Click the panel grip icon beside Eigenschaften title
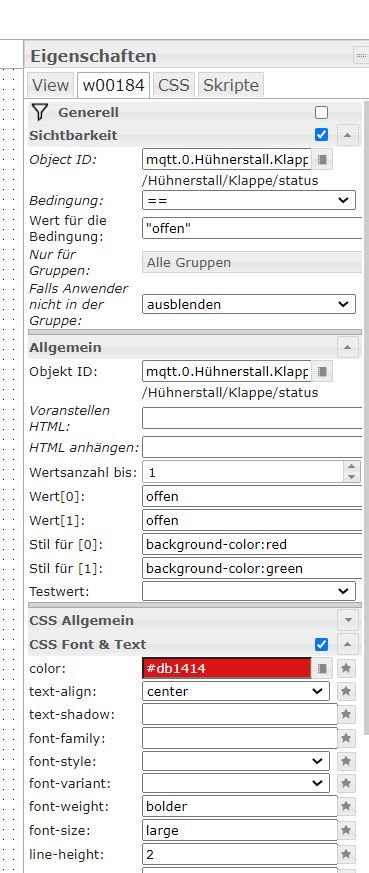 pyautogui.click(x=361, y=56)
